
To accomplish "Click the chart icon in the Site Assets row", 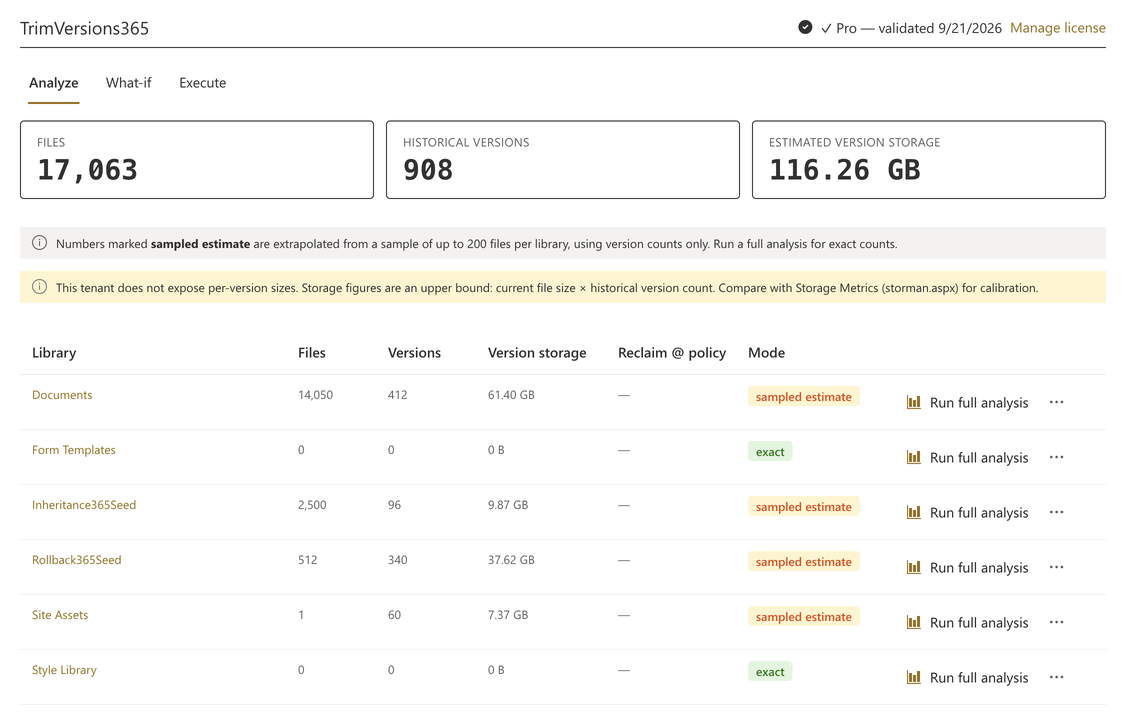I will click(913, 622).
